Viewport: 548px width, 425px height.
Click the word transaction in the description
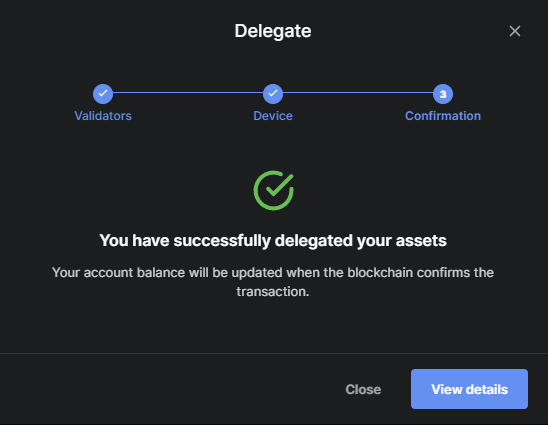273,291
